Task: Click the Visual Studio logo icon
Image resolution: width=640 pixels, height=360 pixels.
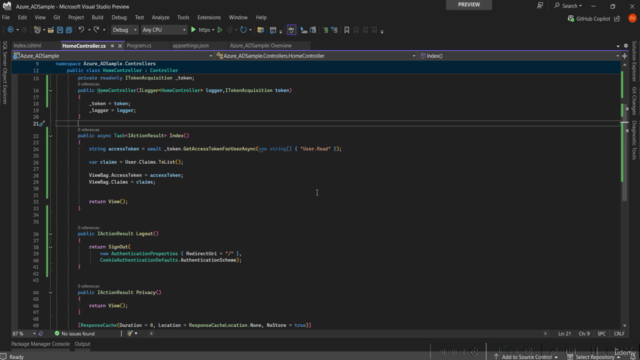Action: (7, 6)
